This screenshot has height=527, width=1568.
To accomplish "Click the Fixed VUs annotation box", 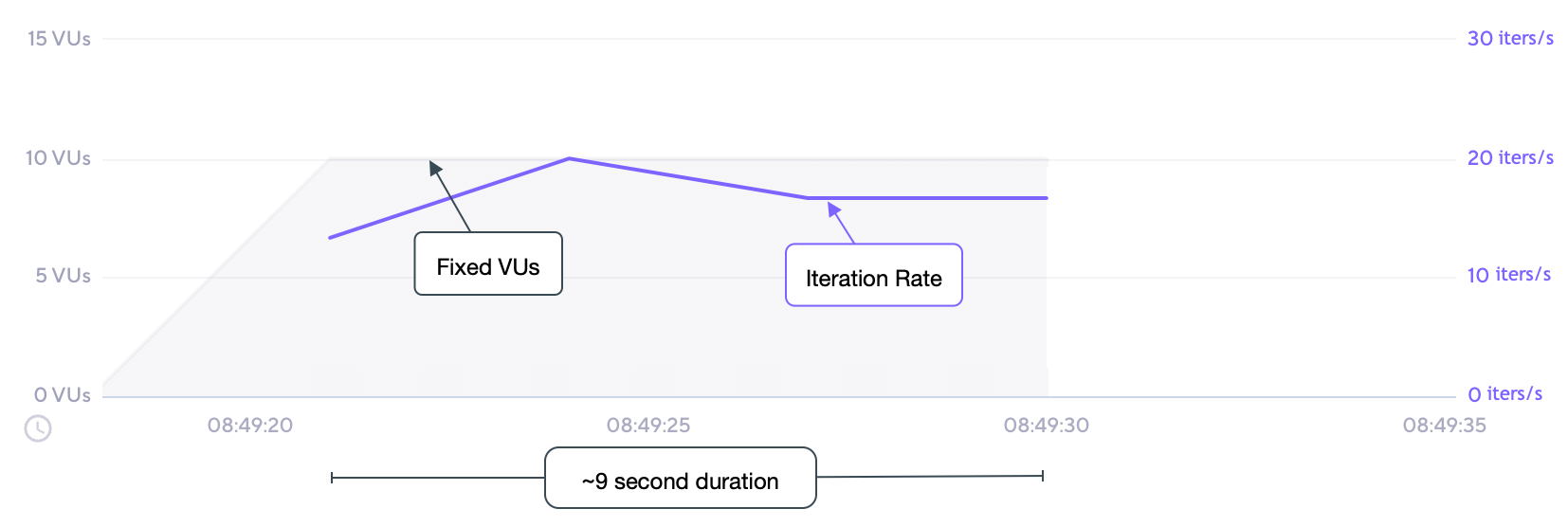I will point(488,264).
